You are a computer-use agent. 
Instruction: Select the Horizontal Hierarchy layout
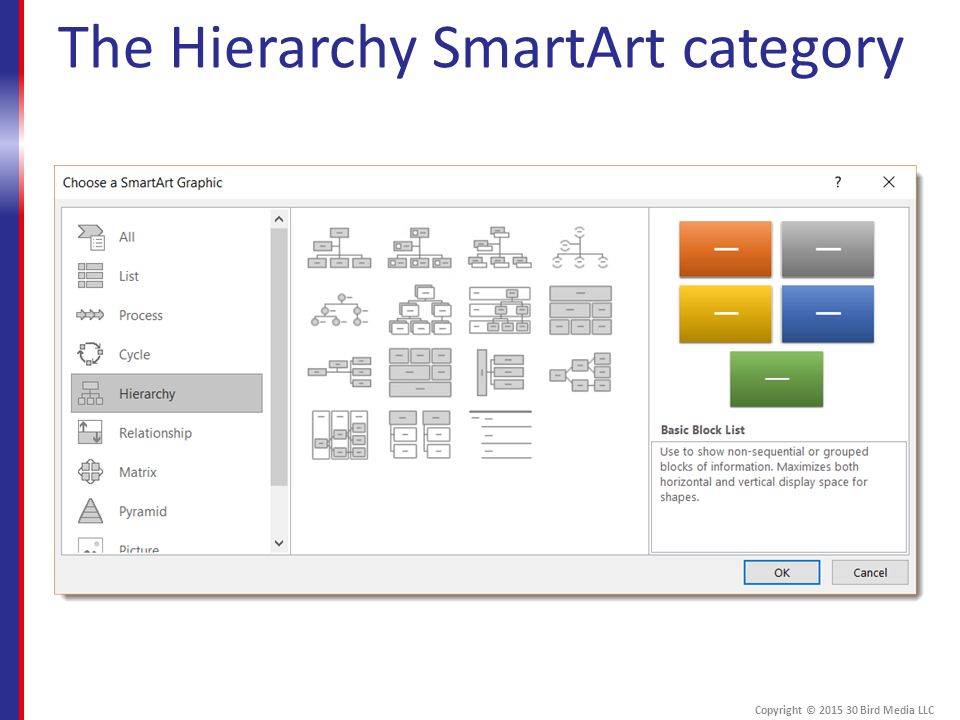click(x=580, y=372)
